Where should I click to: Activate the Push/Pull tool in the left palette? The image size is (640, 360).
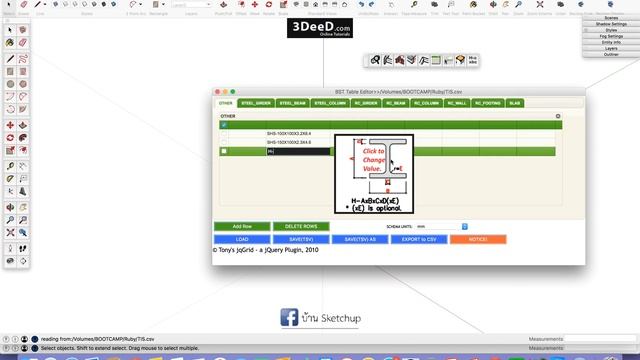click(x=23, y=125)
